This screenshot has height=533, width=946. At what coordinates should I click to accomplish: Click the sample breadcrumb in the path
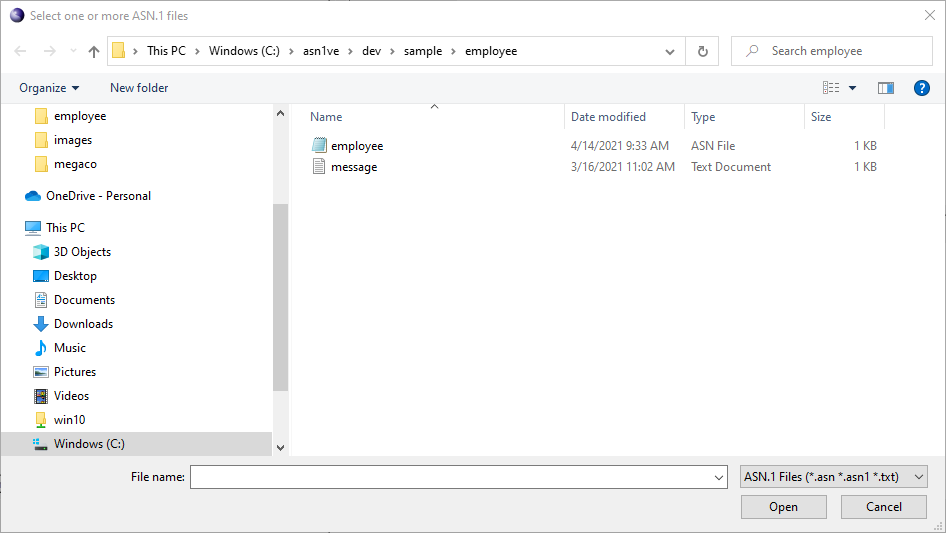[422, 51]
